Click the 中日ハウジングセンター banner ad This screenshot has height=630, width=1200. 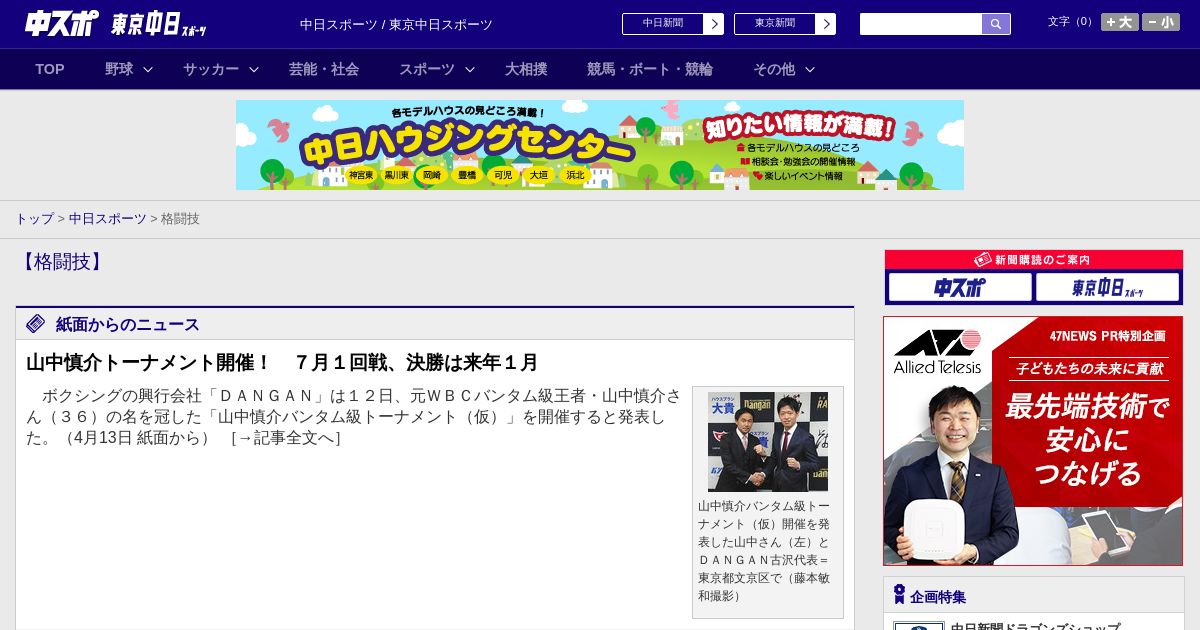tap(600, 145)
